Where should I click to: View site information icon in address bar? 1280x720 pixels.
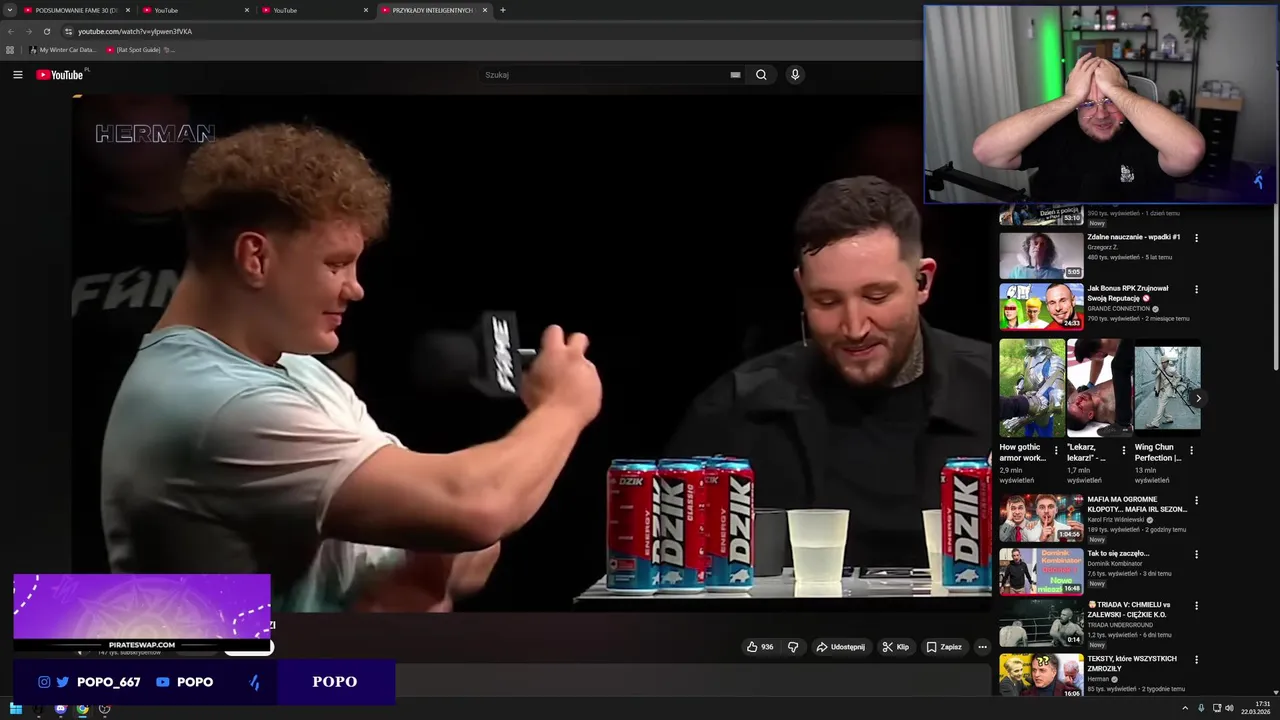pos(68,31)
